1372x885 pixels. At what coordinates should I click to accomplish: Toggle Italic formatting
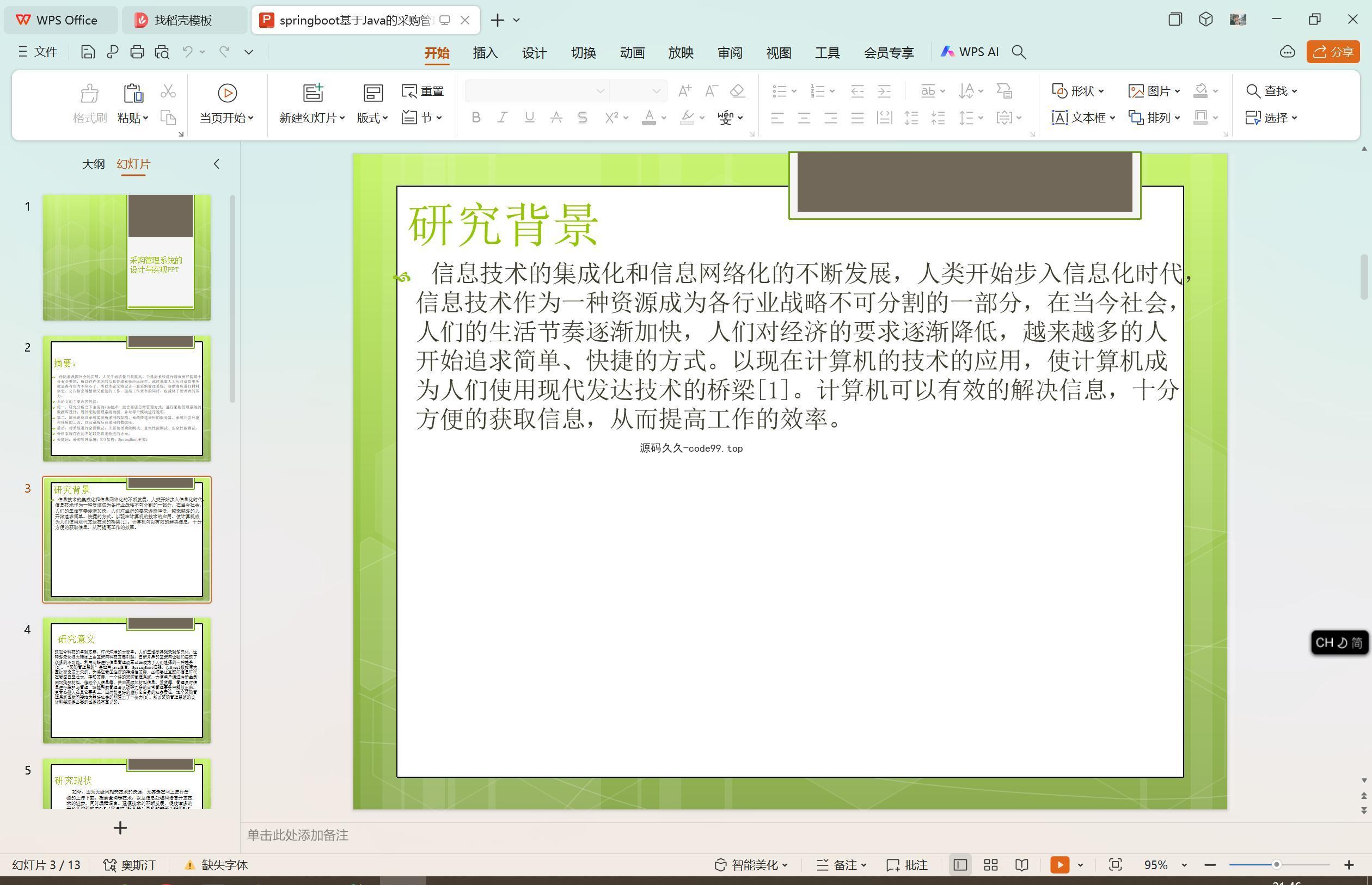click(503, 118)
